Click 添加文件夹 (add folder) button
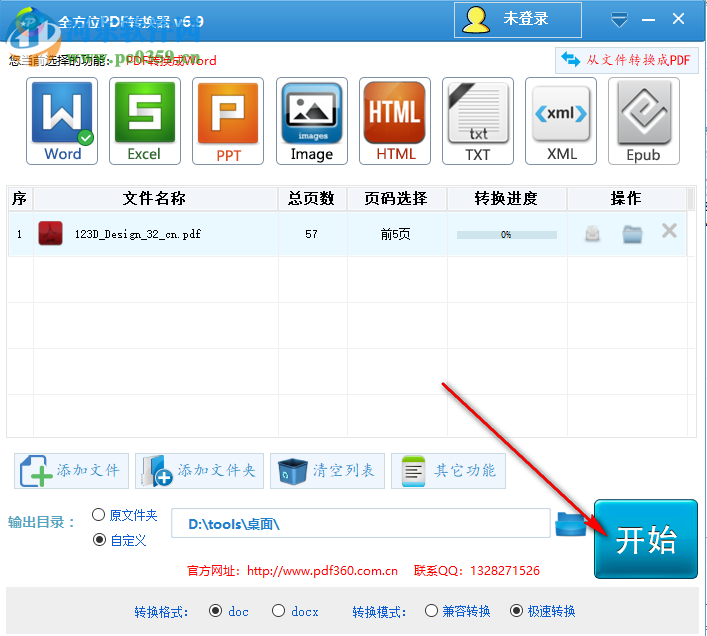This screenshot has height=636, width=707. pos(199,471)
